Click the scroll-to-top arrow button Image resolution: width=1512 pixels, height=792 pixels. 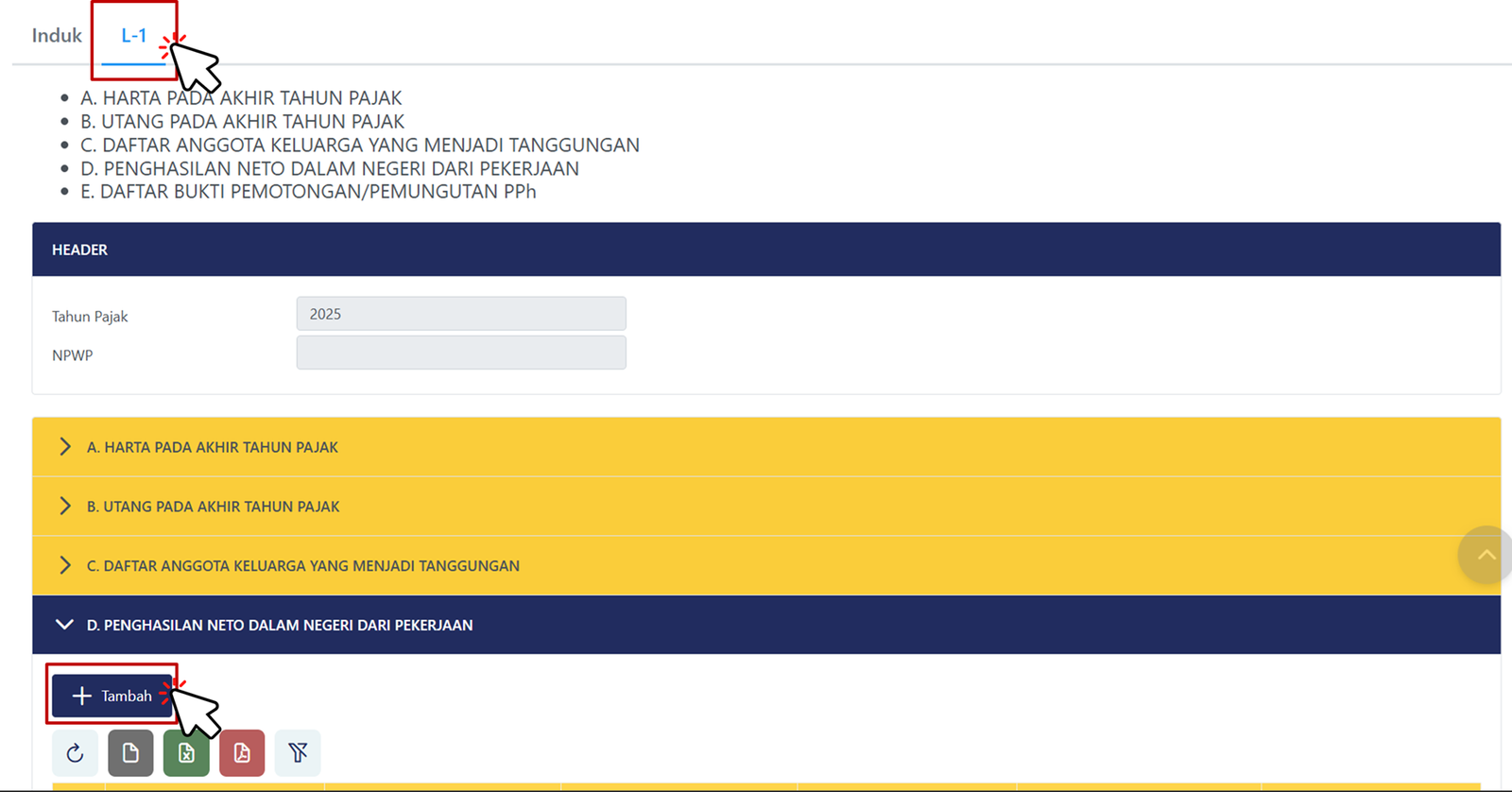pyautogui.click(x=1486, y=555)
